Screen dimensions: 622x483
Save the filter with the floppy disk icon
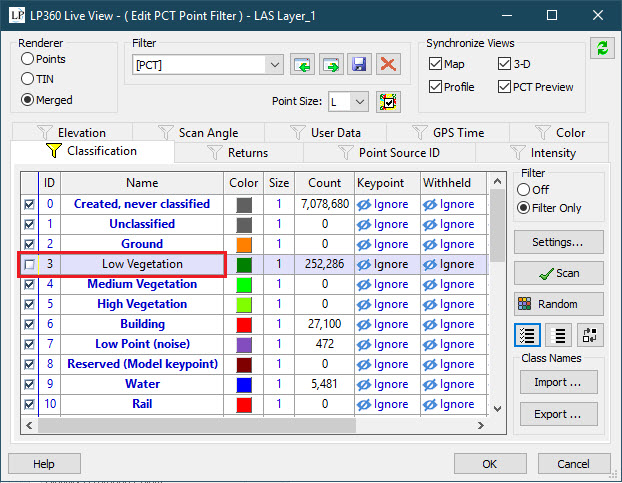point(359,64)
